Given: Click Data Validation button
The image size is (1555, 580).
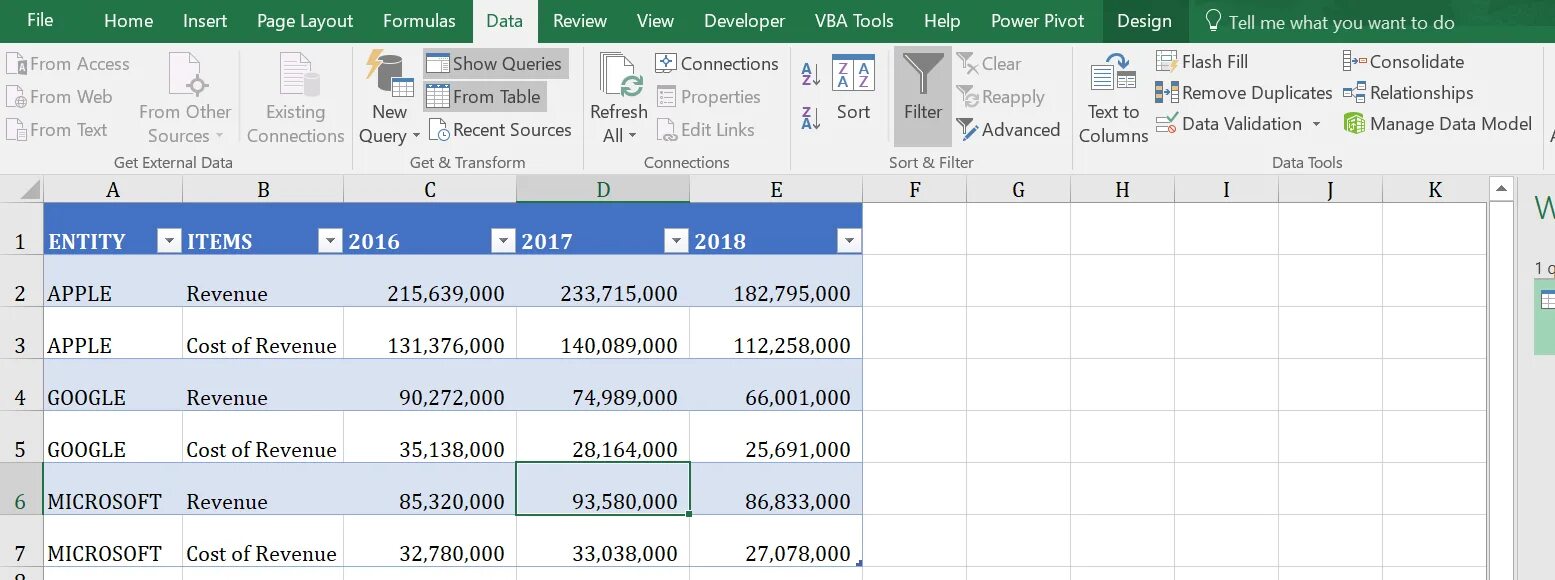Looking at the screenshot, I should click(1229, 124).
